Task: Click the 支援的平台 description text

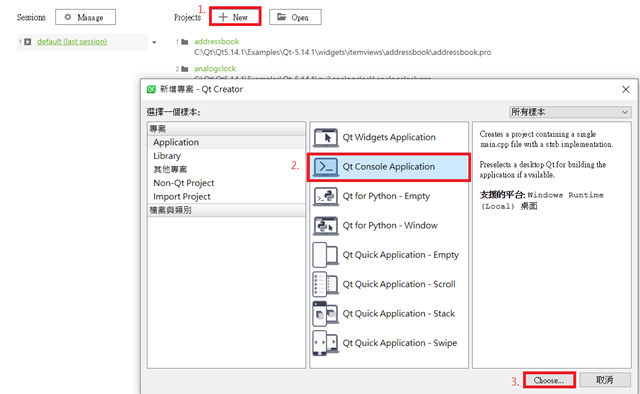Action: 542,200
